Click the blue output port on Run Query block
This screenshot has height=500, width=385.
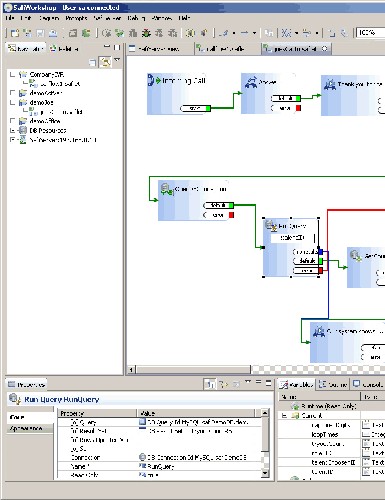pos(321,252)
